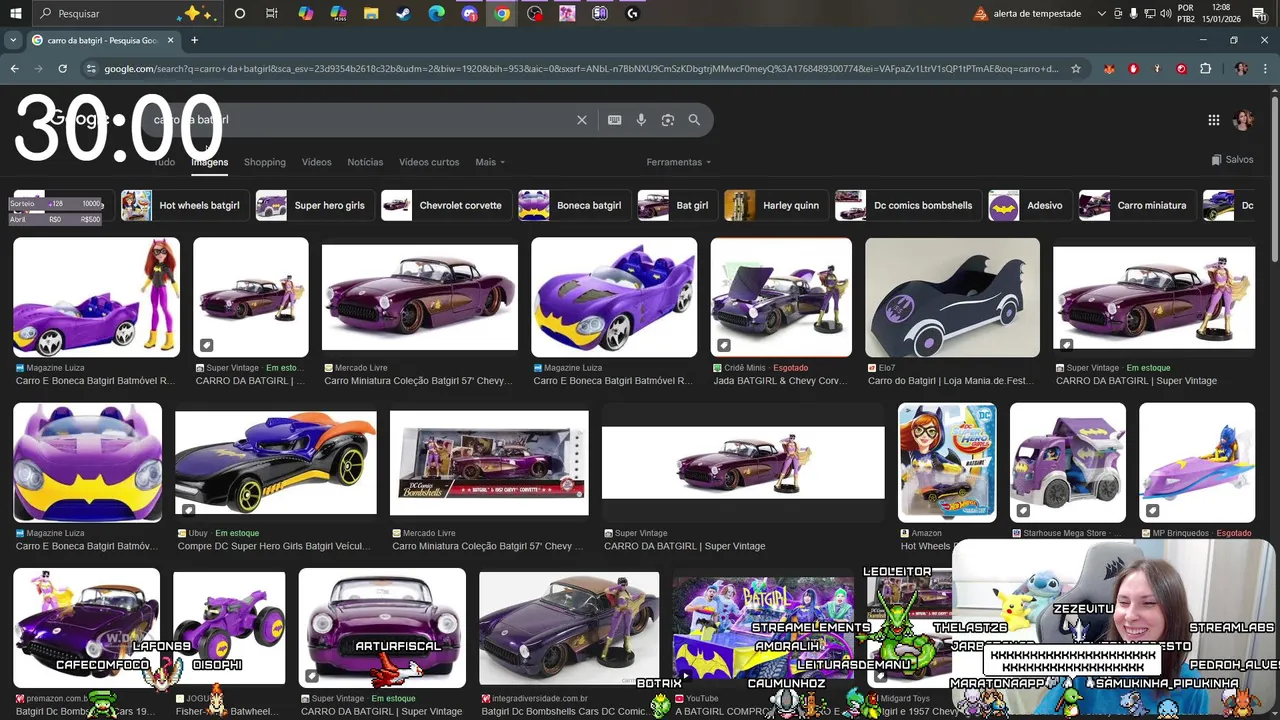1280x720 pixels.
Task: Switch to the Shopping tab
Action: coord(265,162)
